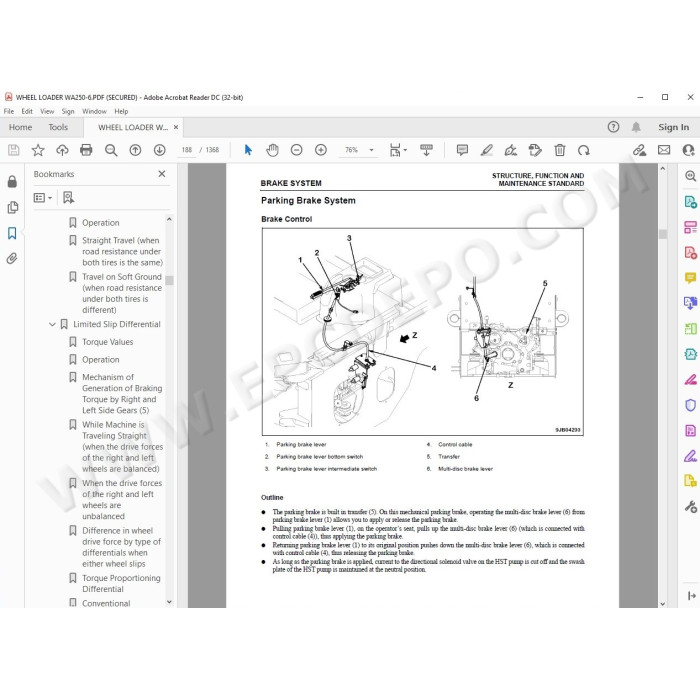The height and width of the screenshot is (700, 700).
Task: Go to next page arrow
Action: (x=159, y=150)
